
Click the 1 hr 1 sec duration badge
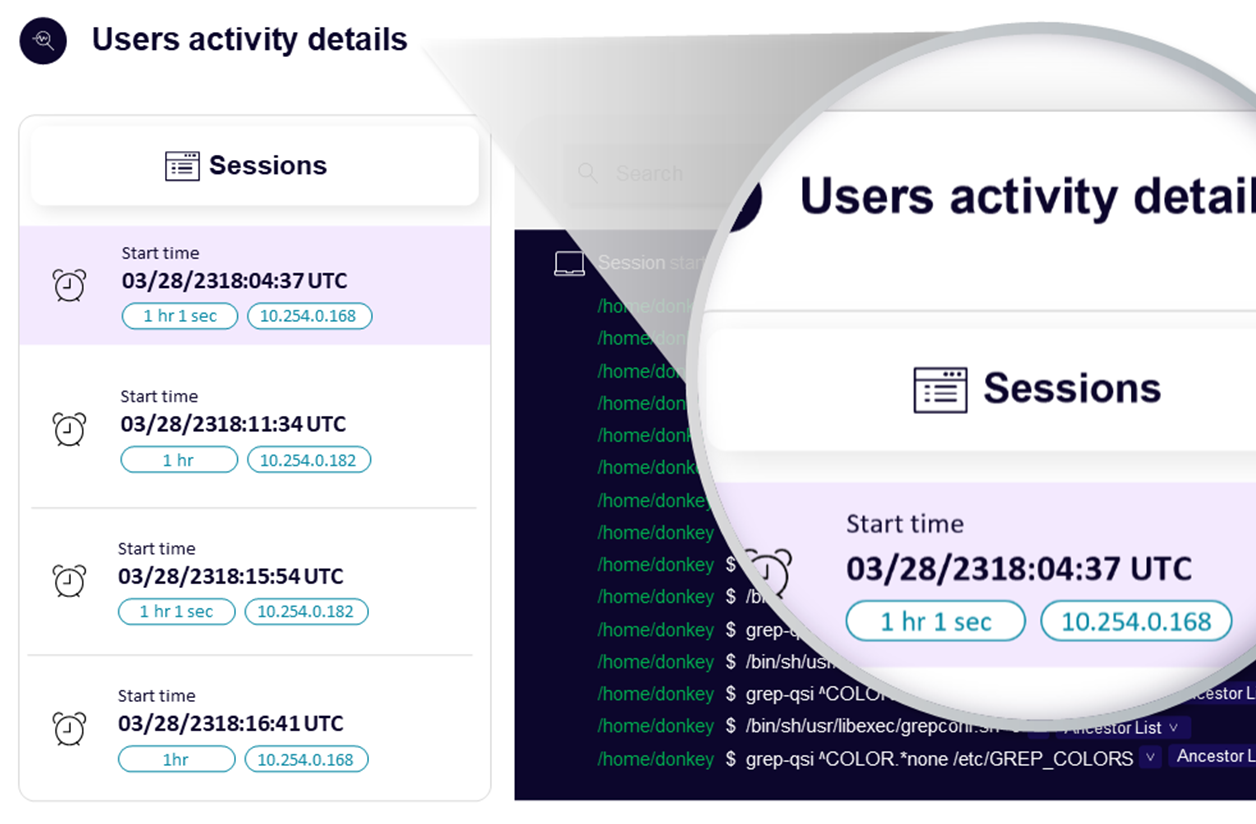point(179,316)
